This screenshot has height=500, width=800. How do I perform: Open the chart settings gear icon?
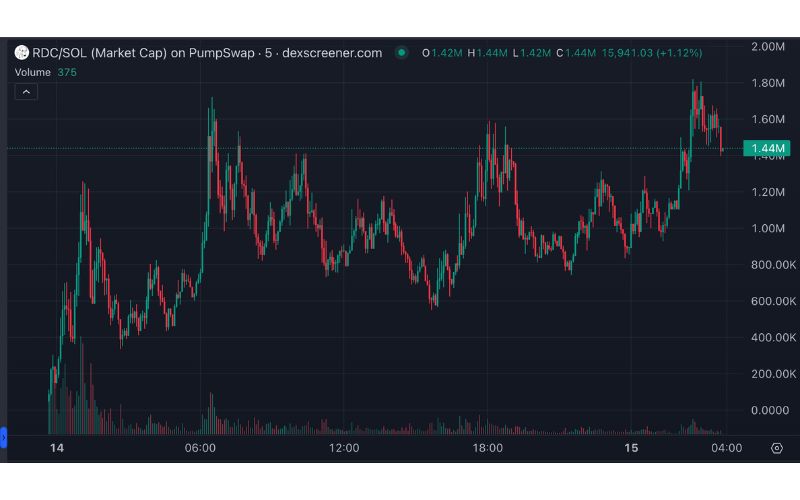[x=777, y=448]
